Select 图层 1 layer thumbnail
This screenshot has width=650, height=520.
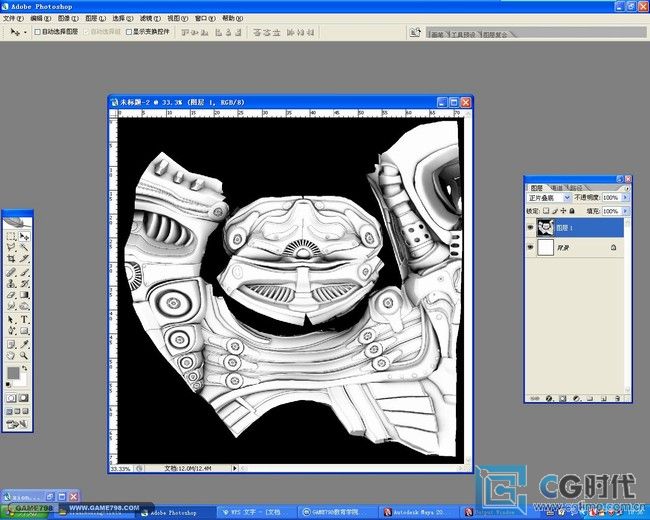click(546, 228)
